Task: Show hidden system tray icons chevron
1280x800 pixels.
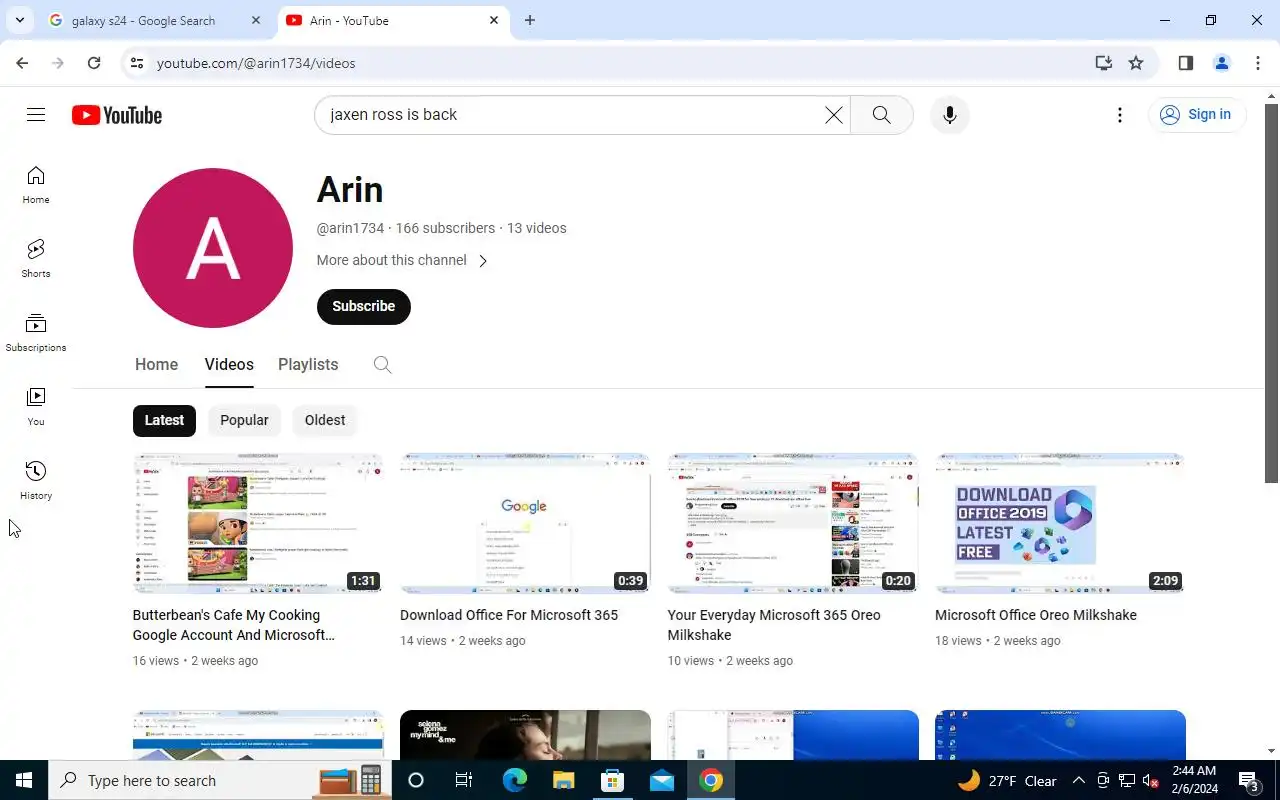Action: [x=1079, y=781]
